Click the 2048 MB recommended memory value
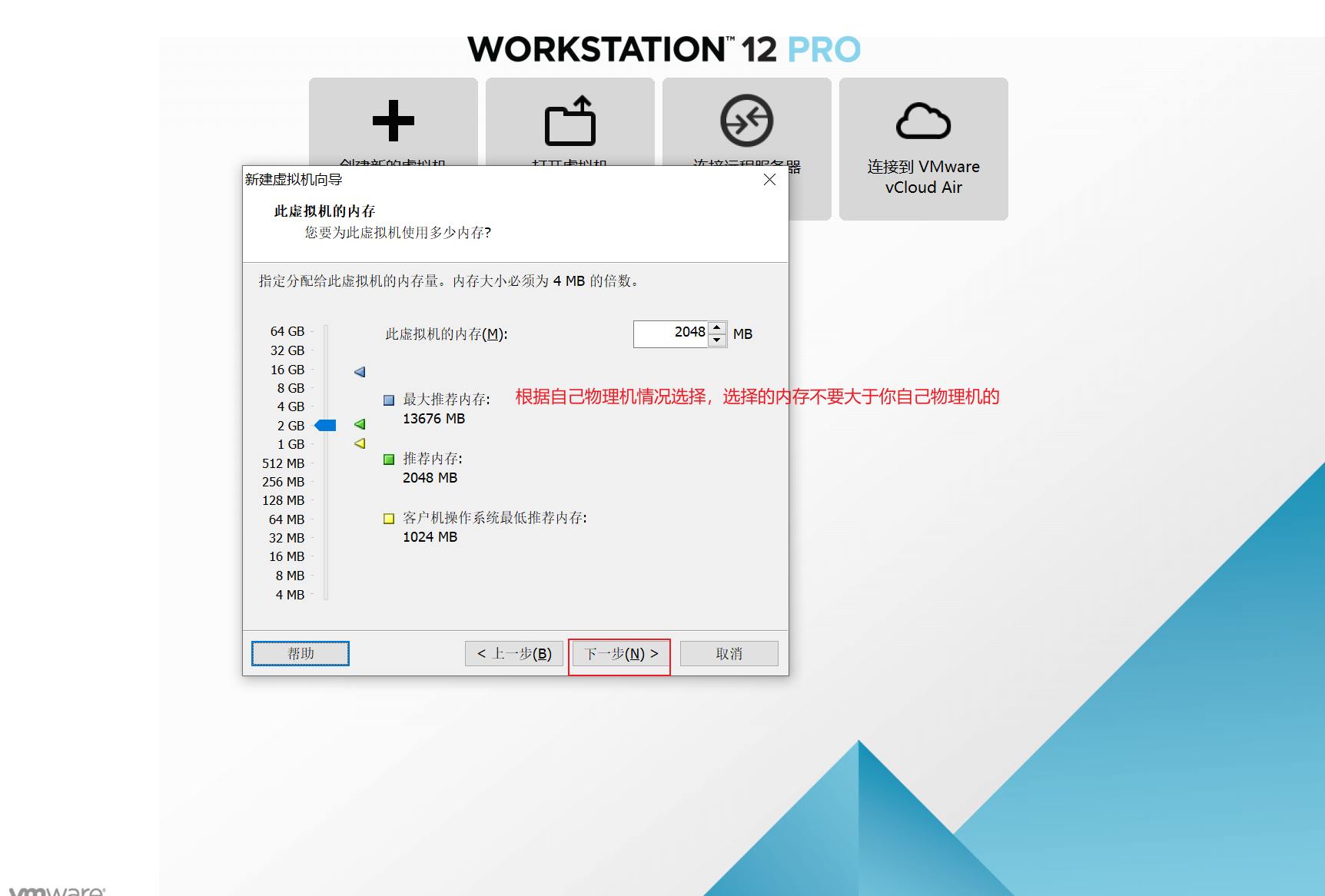The width and height of the screenshot is (1325, 896). tap(430, 478)
